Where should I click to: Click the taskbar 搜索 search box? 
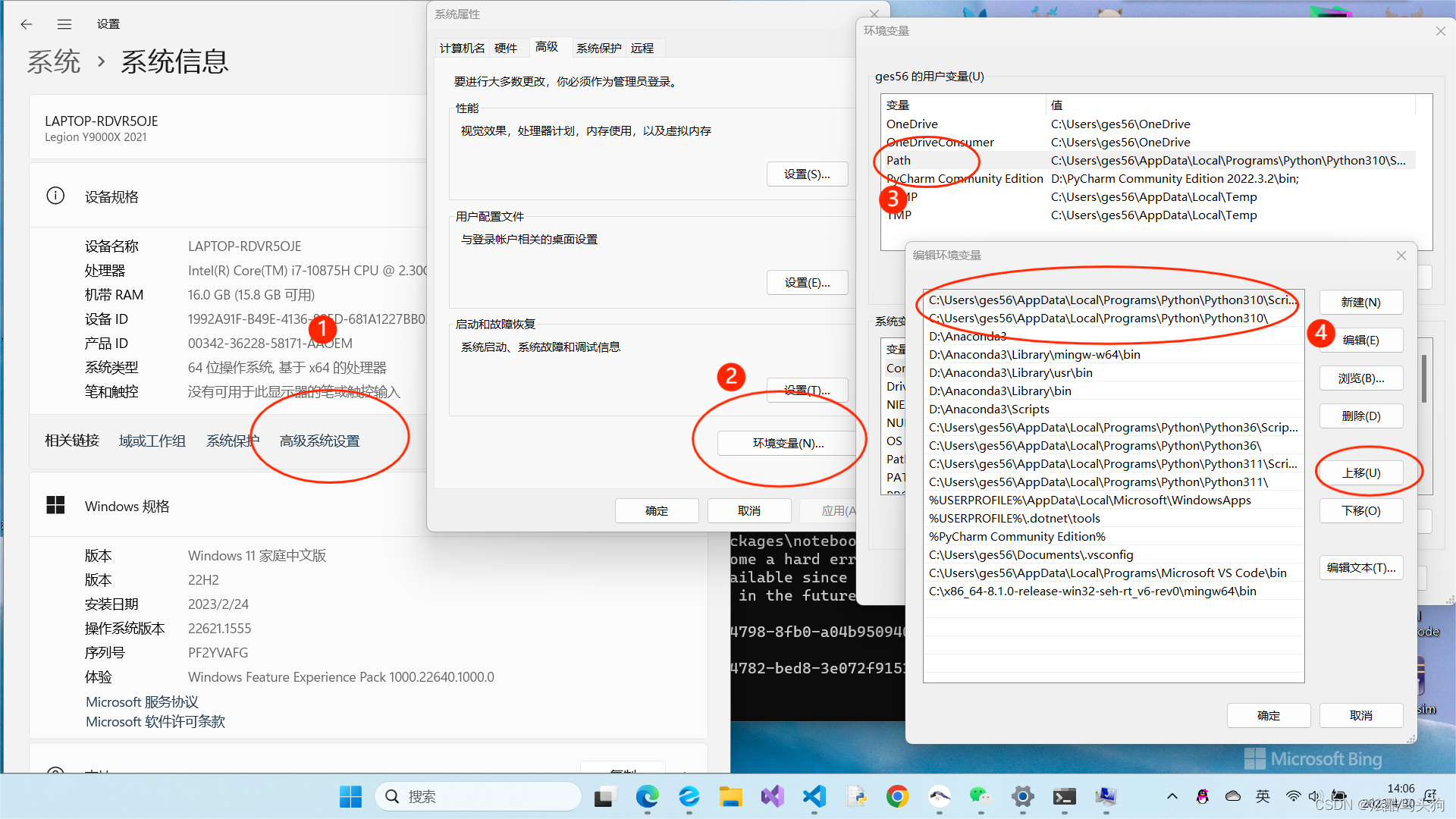478,796
